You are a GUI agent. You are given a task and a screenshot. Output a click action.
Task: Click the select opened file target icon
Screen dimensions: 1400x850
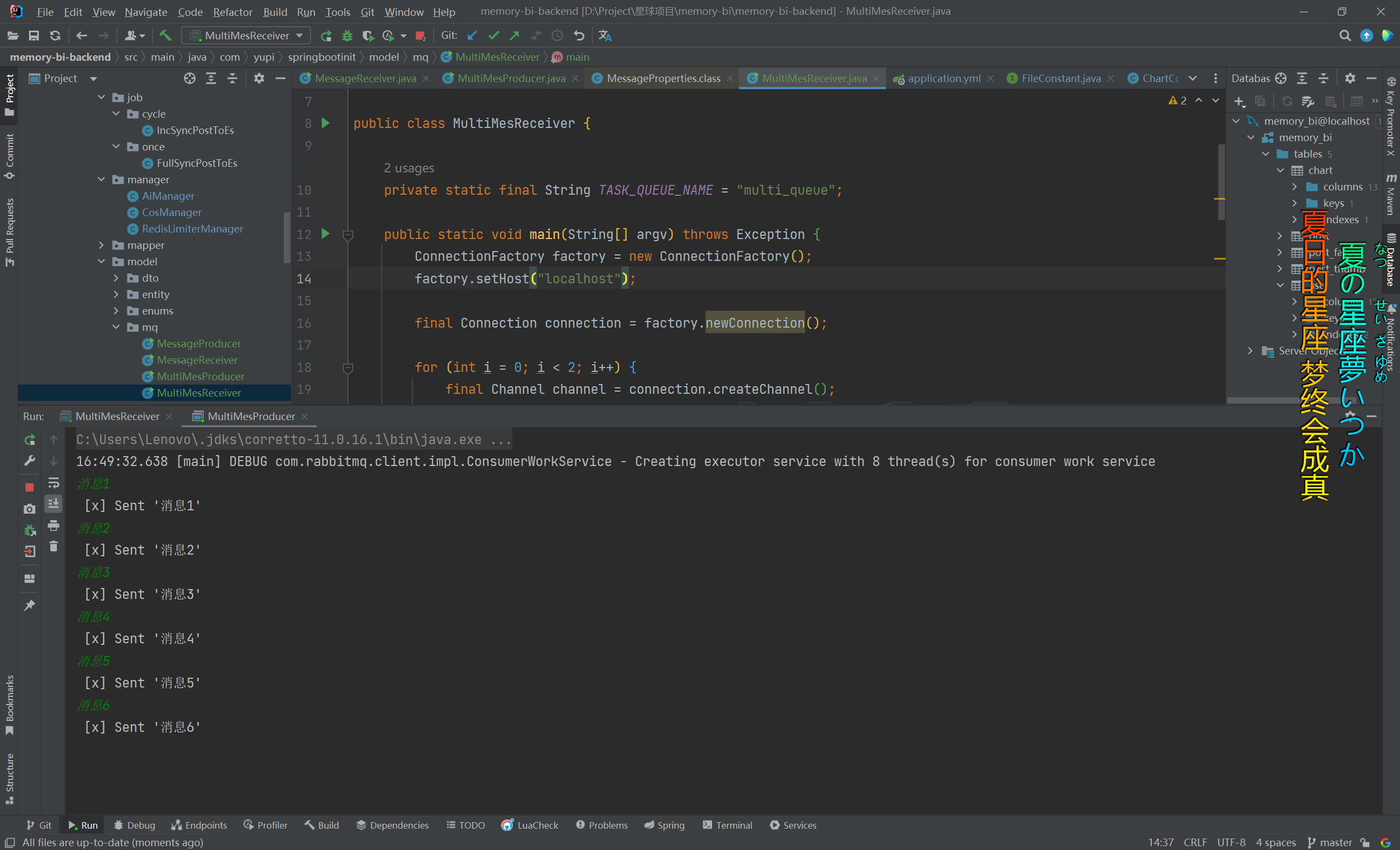[x=190, y=78]
